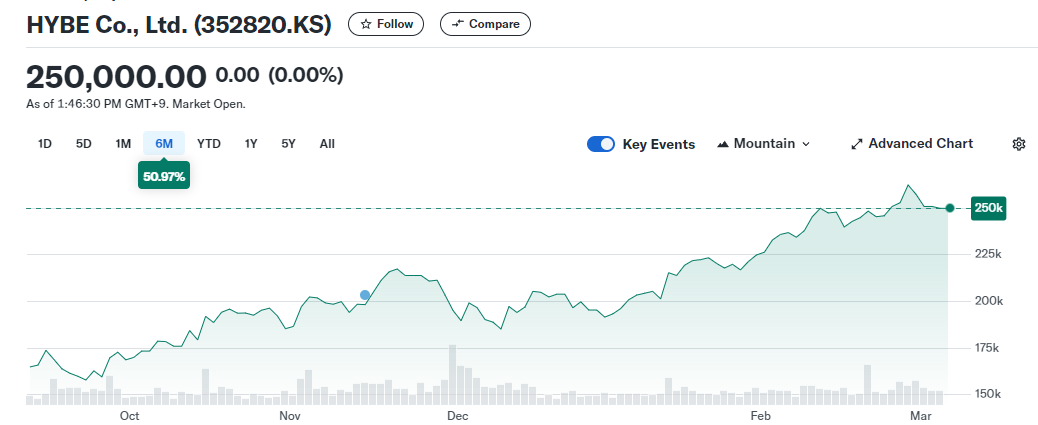Toggle the Key Events switch off
1038x425 pixels.
click(x=601, y=144)
